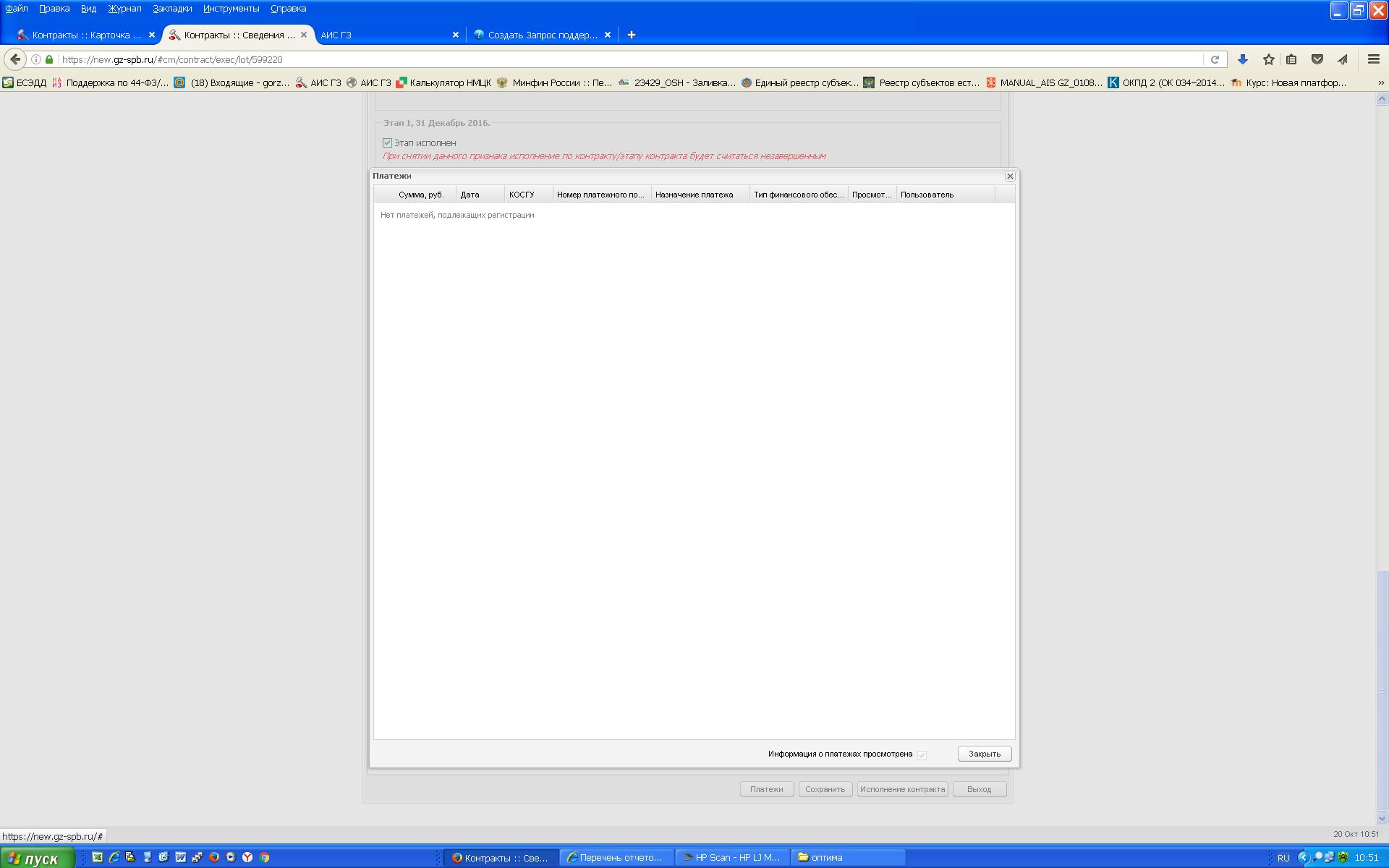Click the Сохранить button behind dialog
The height and width of the screenshot is (868, 1389).
(x=825, y=789)
